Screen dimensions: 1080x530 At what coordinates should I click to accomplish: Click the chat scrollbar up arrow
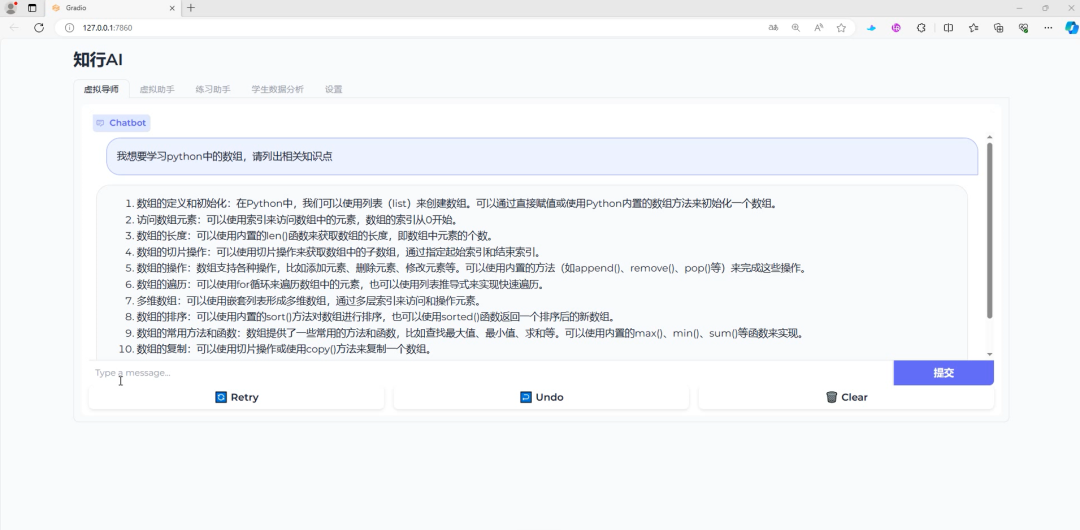click(x=990, y=138)
